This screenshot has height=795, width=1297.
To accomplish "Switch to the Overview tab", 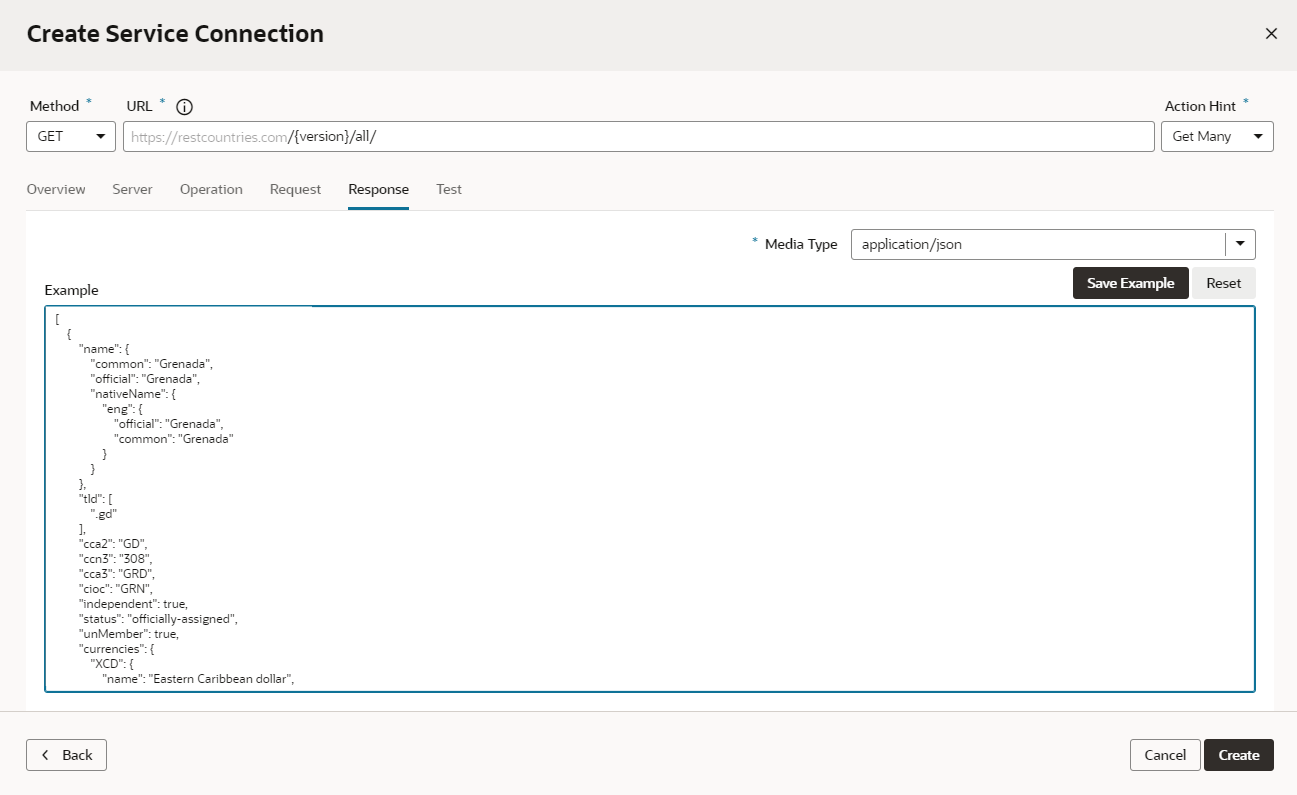I will (56, 189).
